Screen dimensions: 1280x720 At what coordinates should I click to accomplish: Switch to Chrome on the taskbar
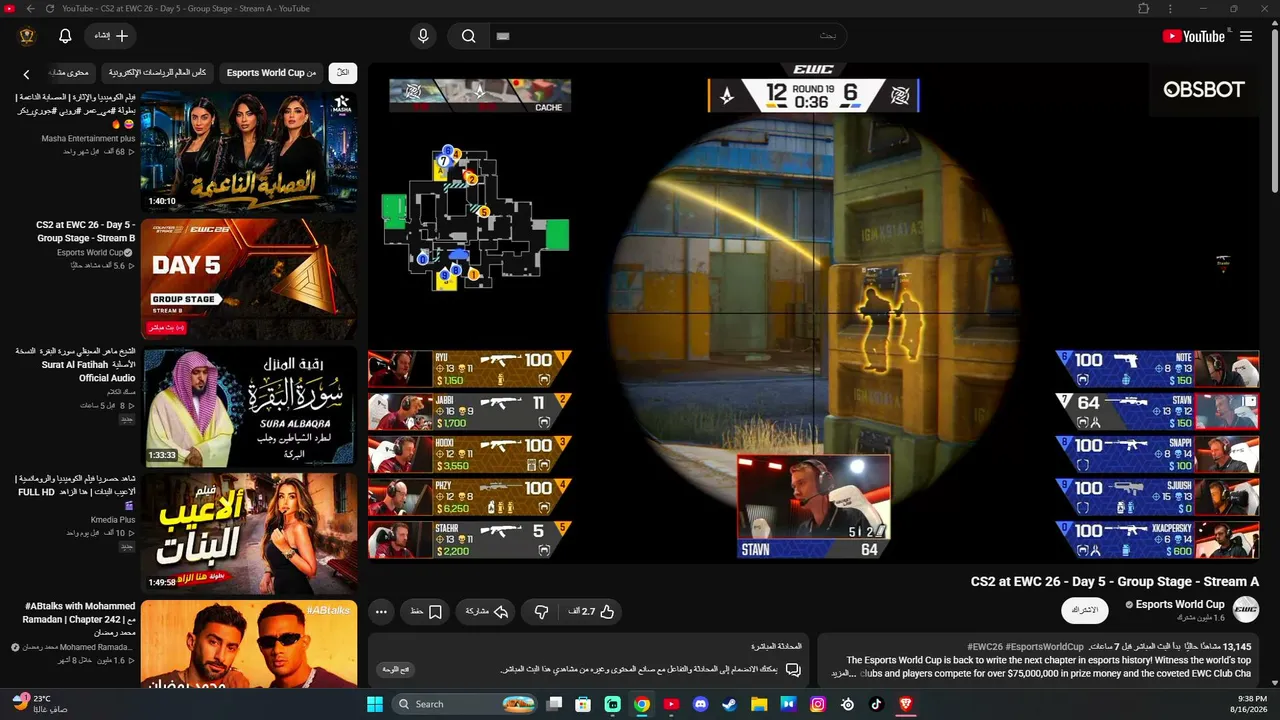(x=642, y=704)
